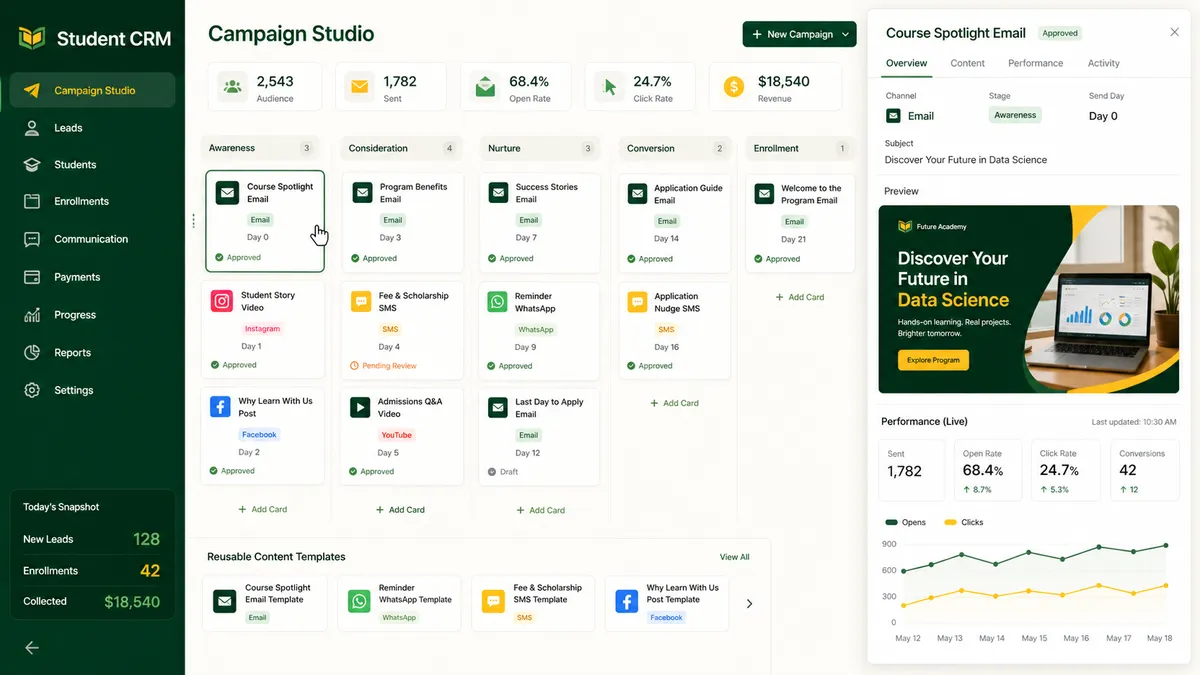Click the Leads person icon in sidebar
Image resolution: width=1200 pixels, height=675 pixels.
click(32, 128)
